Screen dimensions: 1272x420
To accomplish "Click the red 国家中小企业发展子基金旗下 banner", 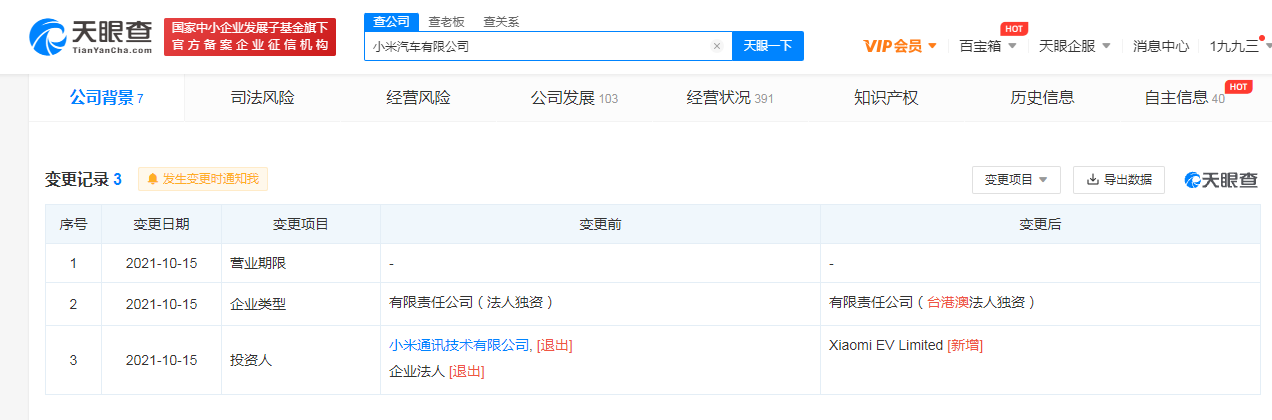I will pos(250,37).
